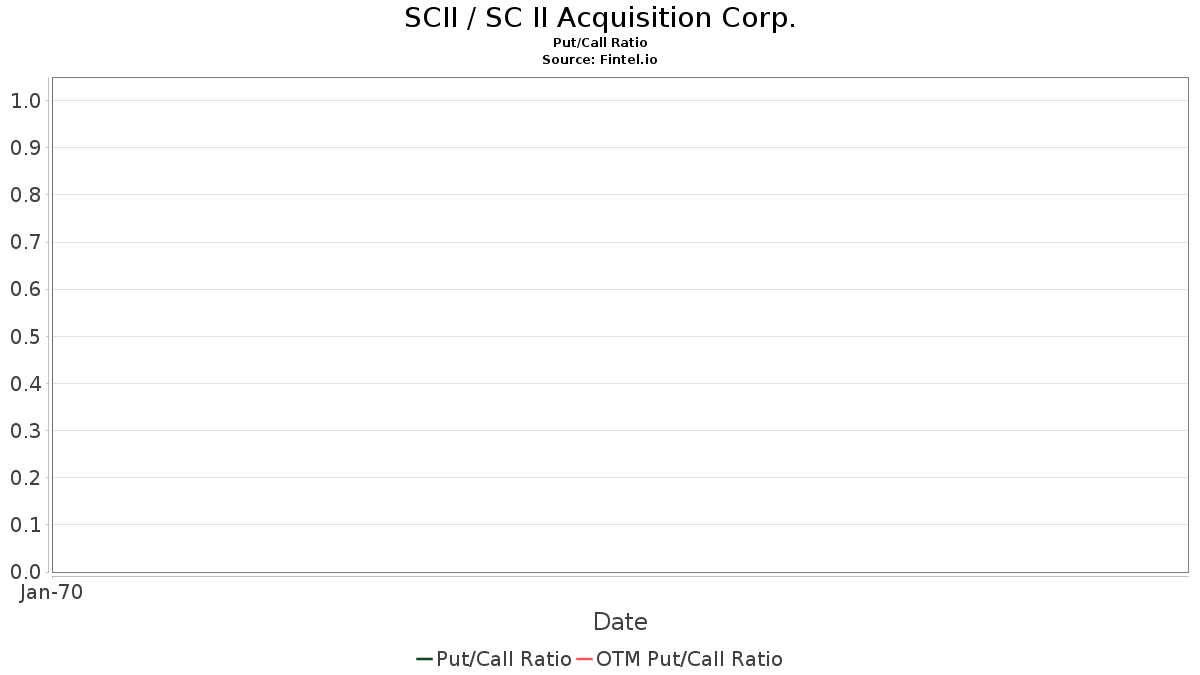Image resolution: width=1200 pixels, height=675 pixels.
Task: Click the 0.7 y-axis label
Action: point(25,242)
